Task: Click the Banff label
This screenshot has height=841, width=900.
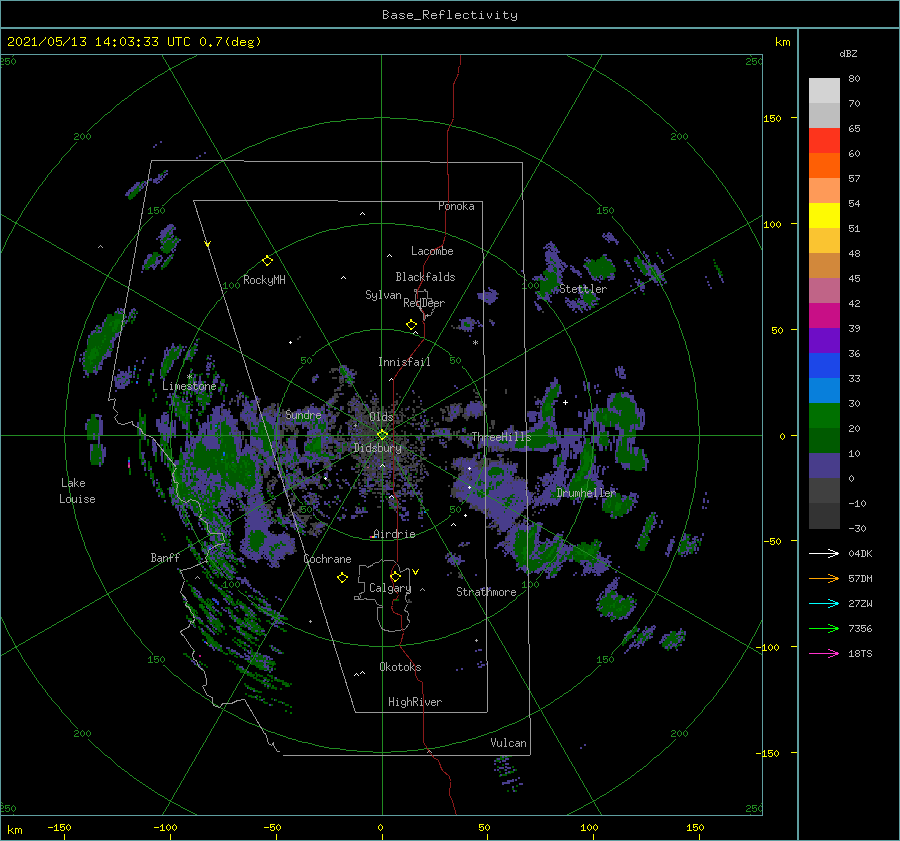Action: (165, 557)
